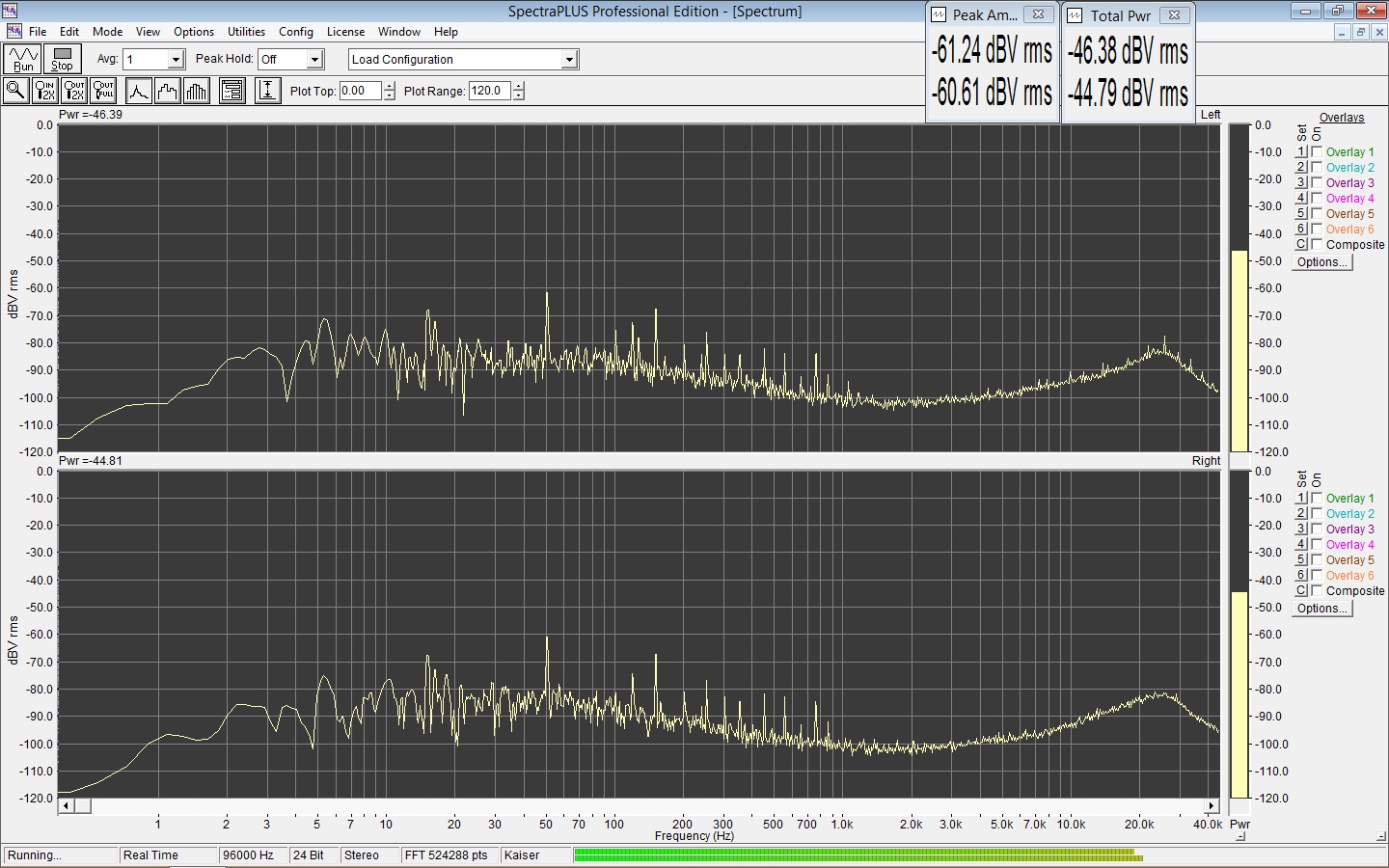Open the Load Configuration dropdown
The width and height of the screenshot is (1389, 868).
569,60
